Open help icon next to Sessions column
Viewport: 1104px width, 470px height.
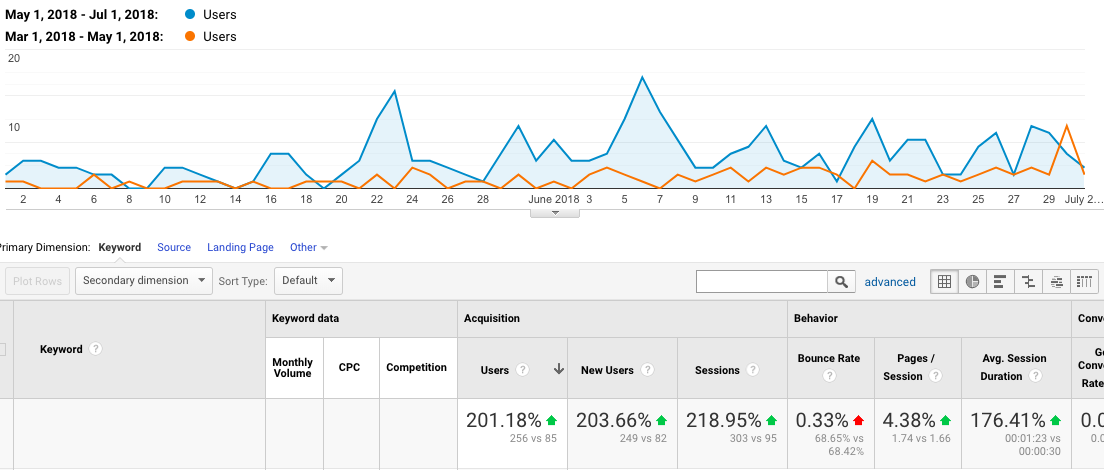[x=753, y=370]
